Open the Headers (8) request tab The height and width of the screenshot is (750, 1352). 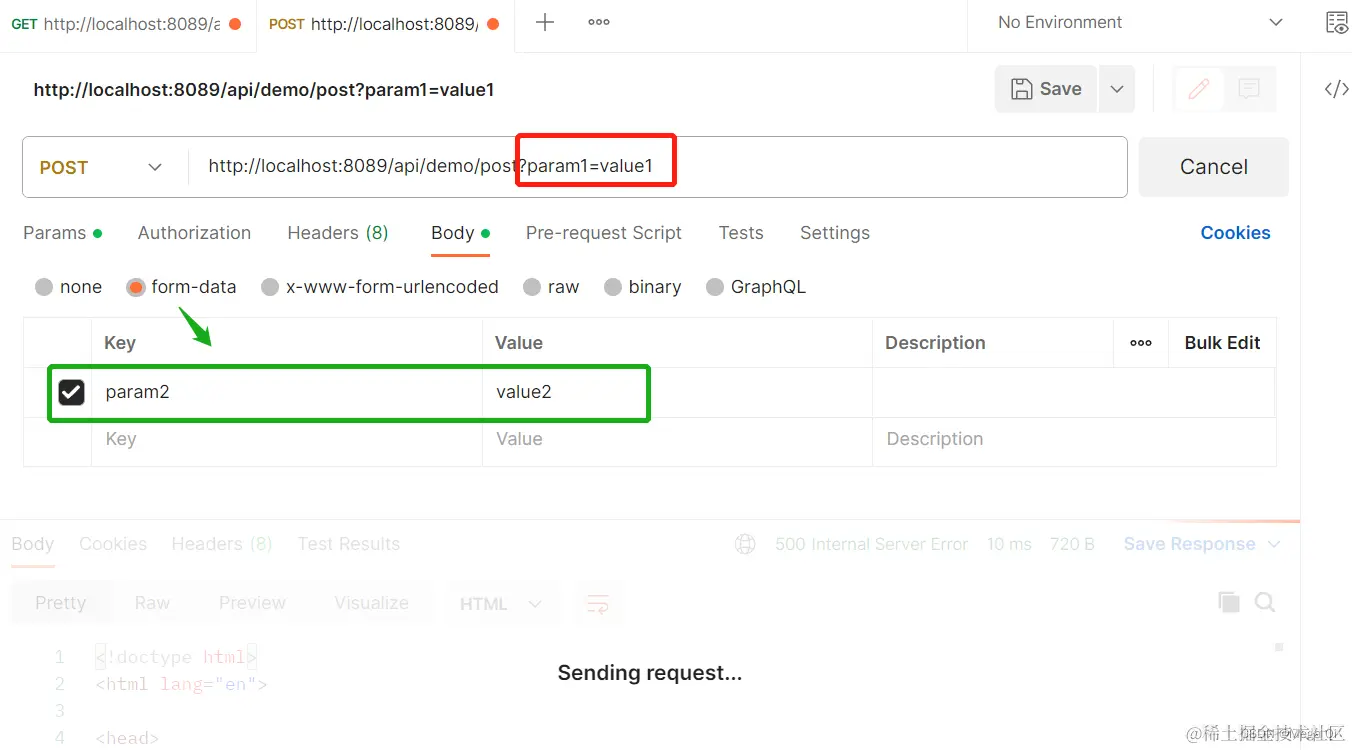click(x=338, y=233)
